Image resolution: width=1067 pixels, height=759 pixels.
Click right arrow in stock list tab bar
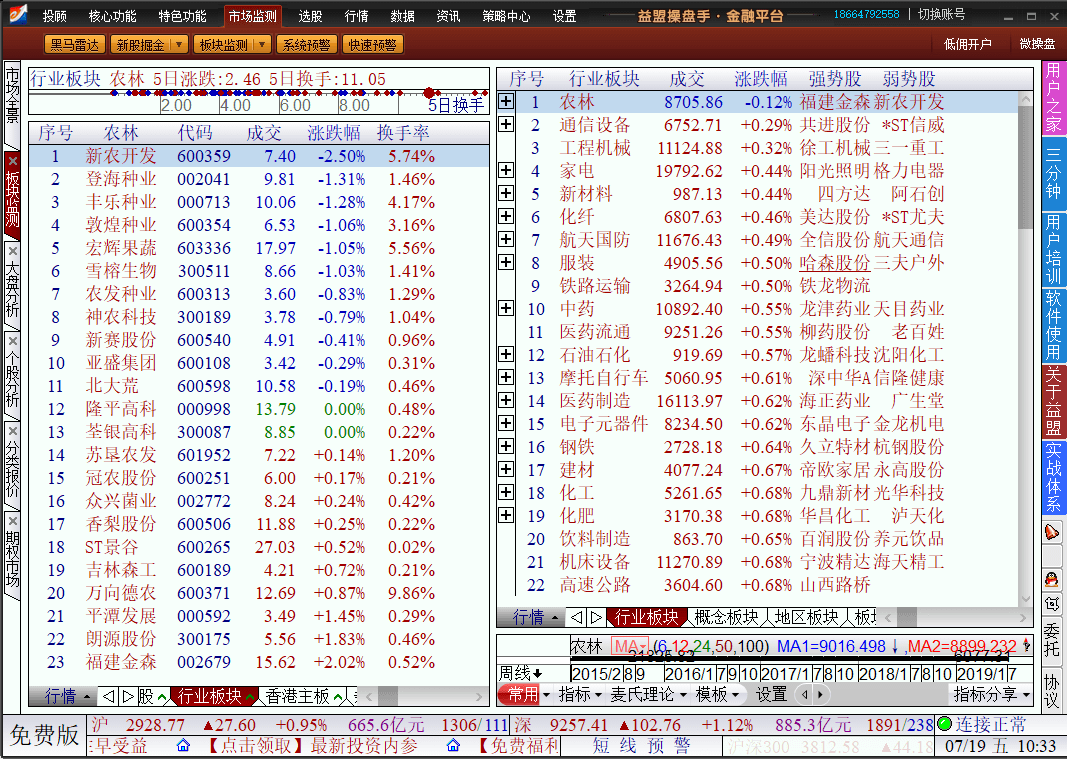(127, 696)
